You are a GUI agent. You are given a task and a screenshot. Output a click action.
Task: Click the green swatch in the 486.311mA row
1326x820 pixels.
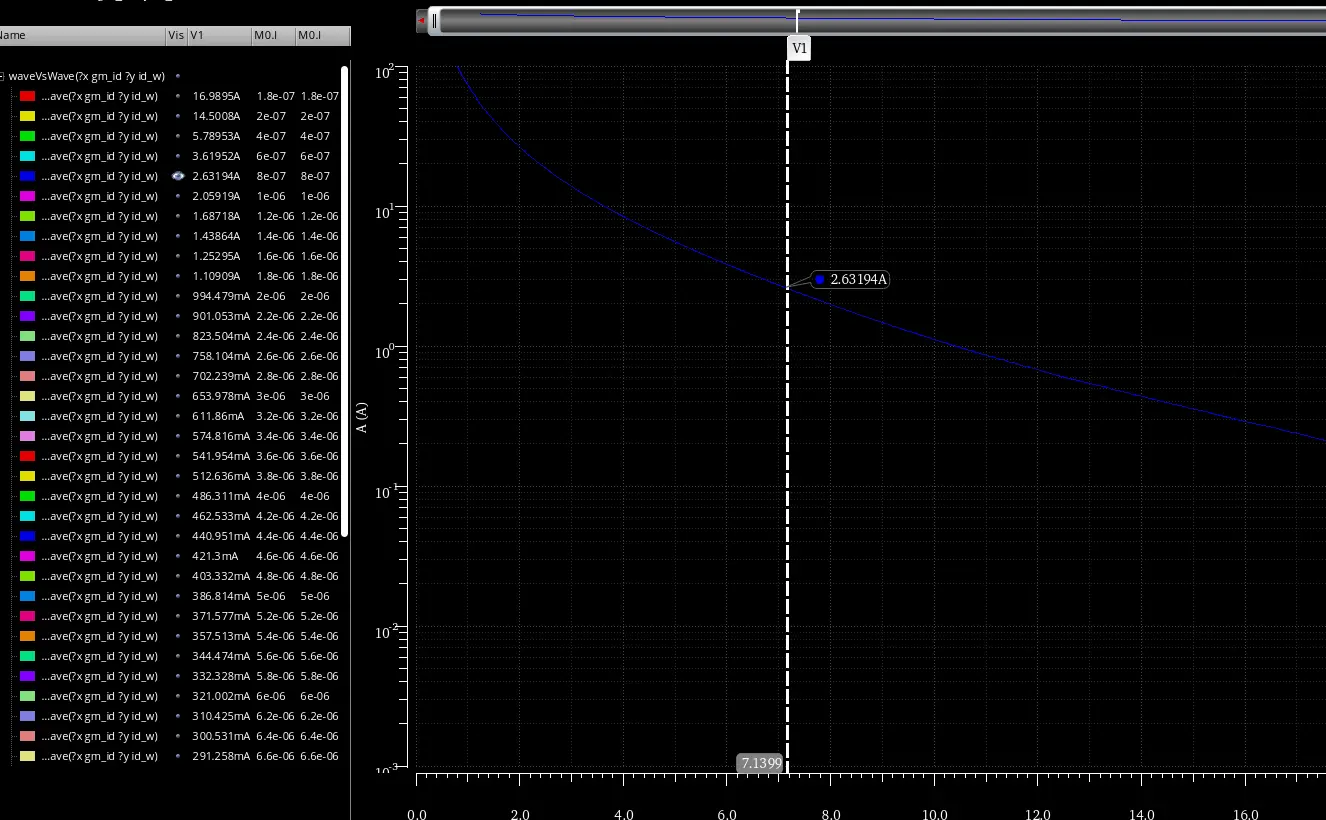28,496
